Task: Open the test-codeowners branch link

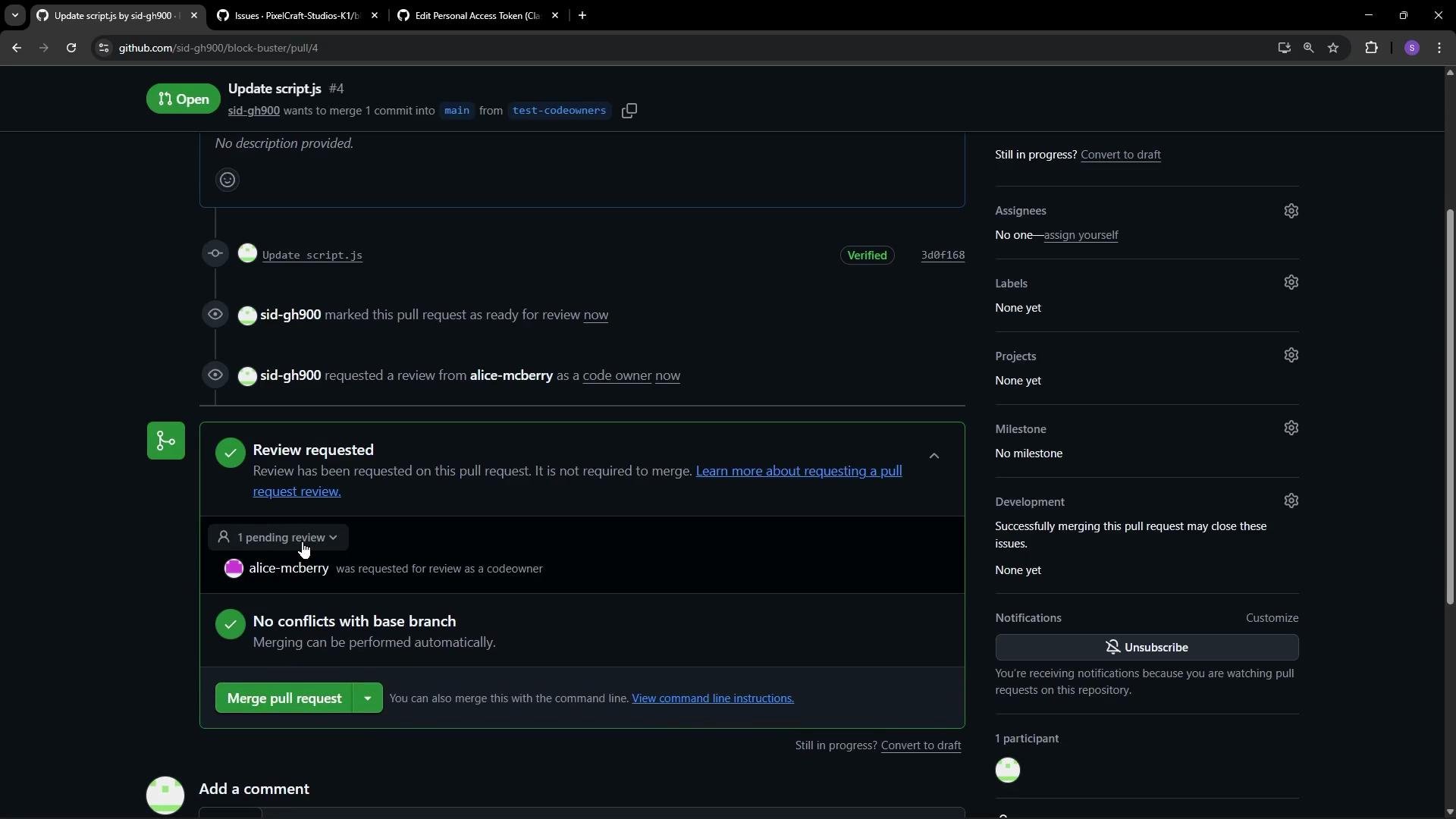Action: (559, 111)
